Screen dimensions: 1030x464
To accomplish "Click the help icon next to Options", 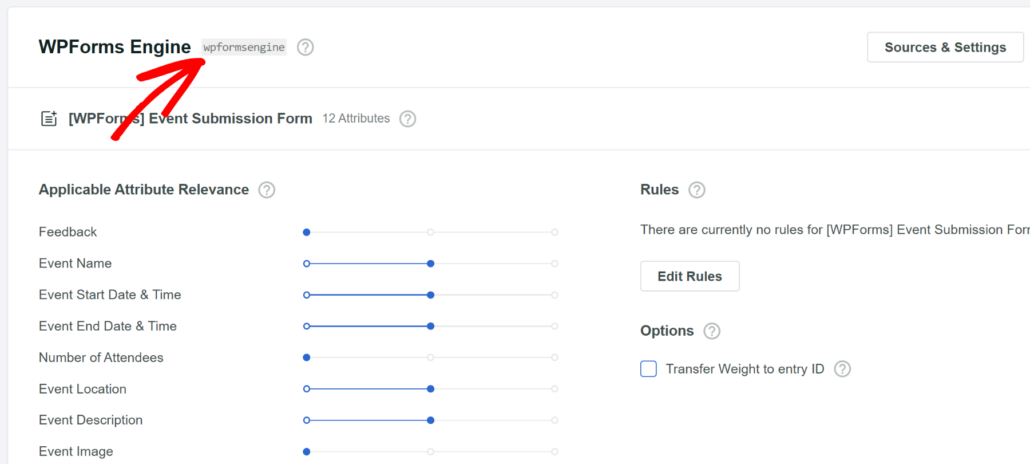I will click(711, 331).
